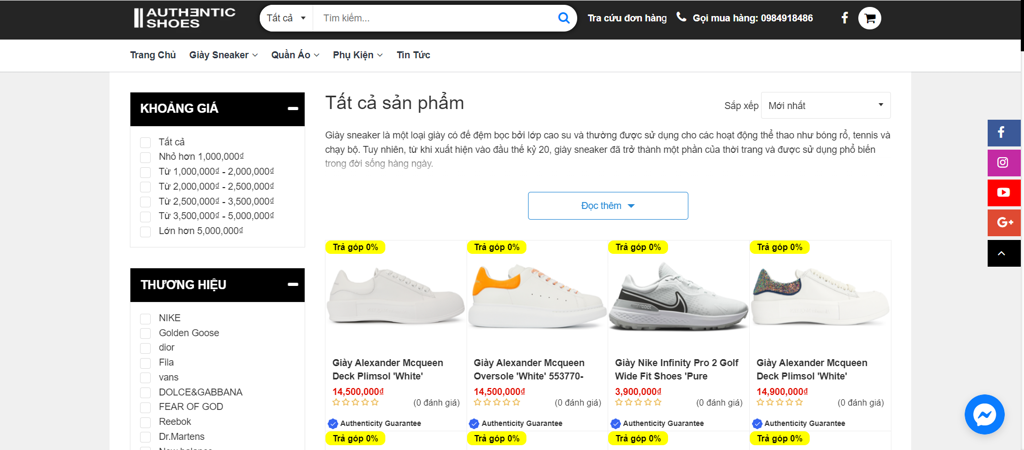Click the scroll-to-top arrow icon
This screenshot has width=1024, height=450.
1003,253
